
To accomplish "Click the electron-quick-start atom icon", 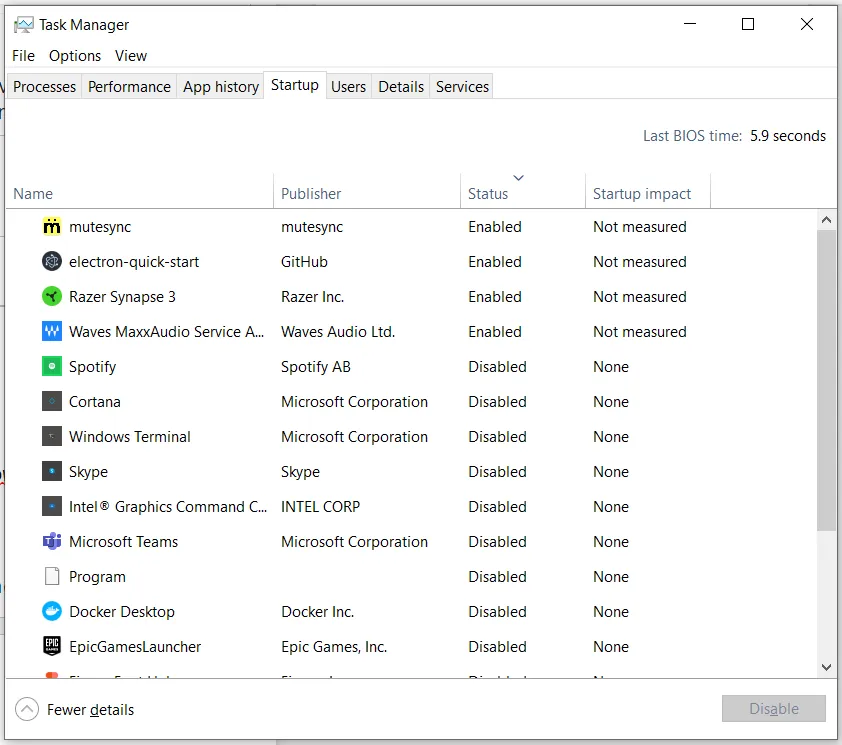I will [52, 262].
